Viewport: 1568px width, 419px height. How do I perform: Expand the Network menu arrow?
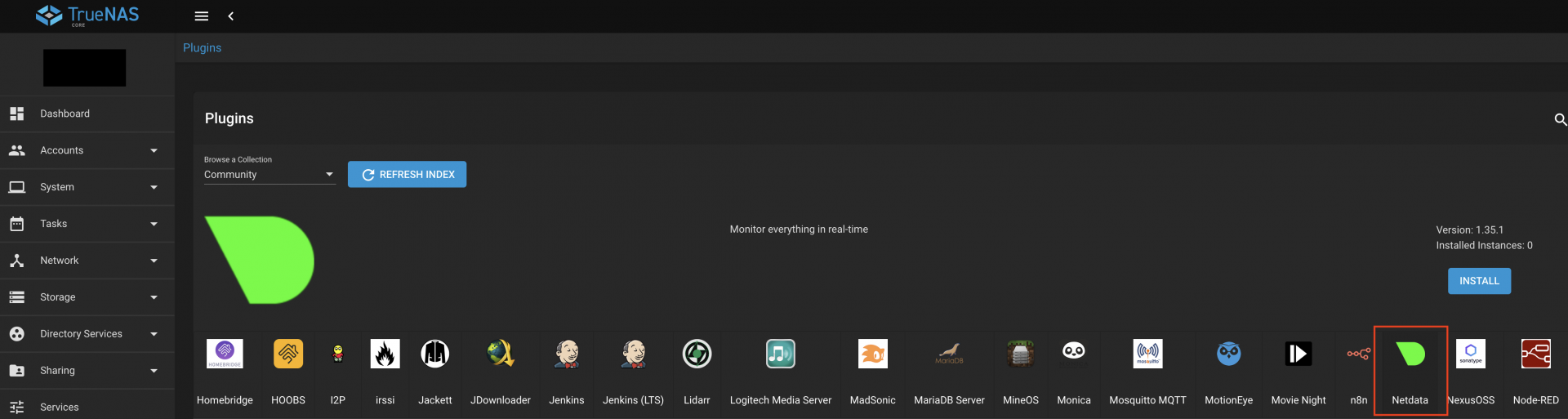pos(154,261)
